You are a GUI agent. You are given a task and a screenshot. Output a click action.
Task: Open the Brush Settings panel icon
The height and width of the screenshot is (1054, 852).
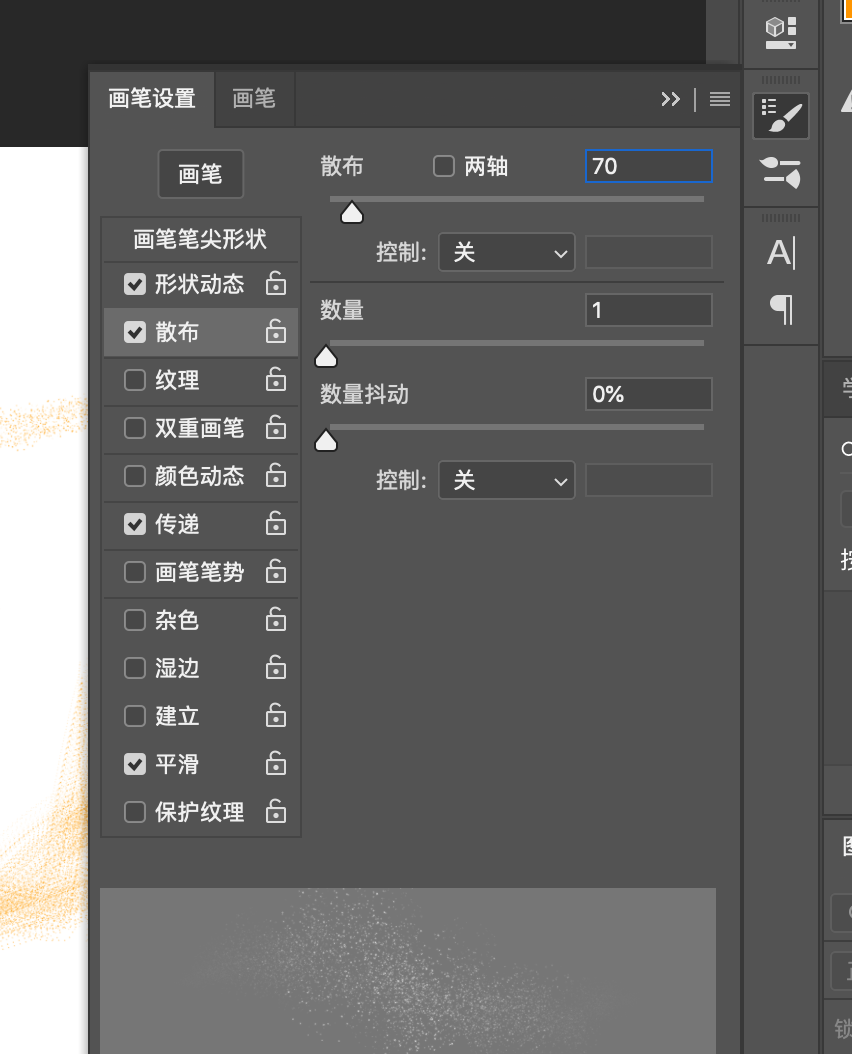click(781, 117)
